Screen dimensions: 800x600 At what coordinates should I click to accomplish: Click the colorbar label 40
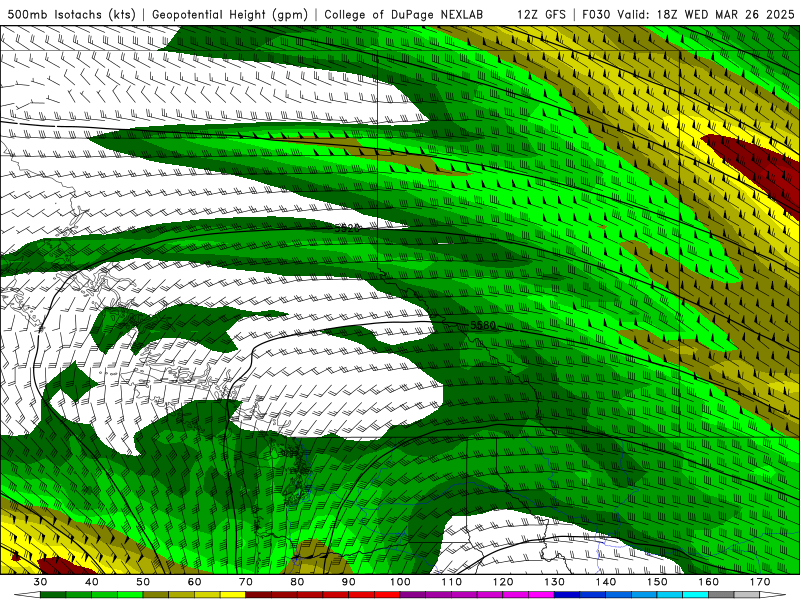point(92,582)
